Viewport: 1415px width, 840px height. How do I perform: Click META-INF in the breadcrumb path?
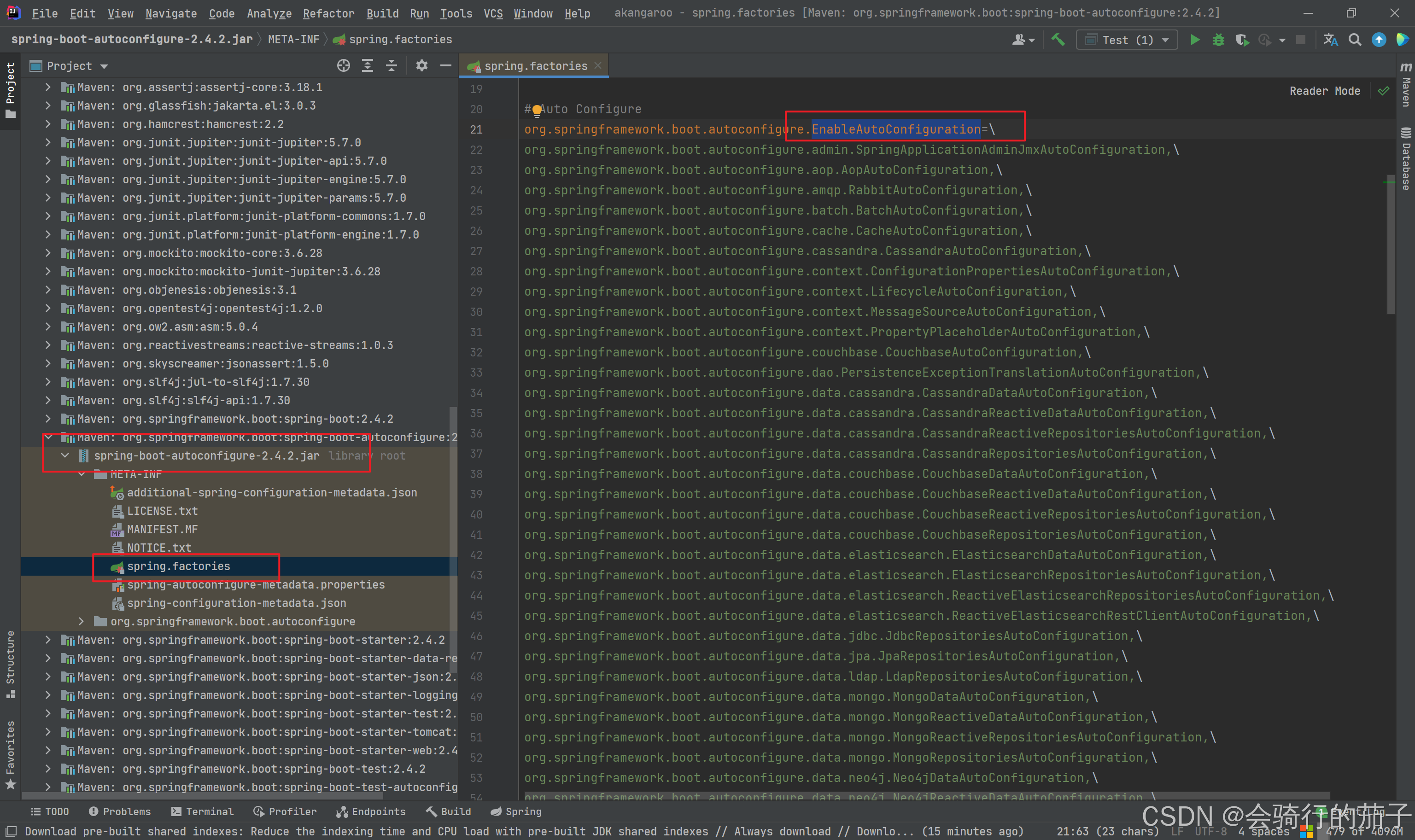coord(293,40)
